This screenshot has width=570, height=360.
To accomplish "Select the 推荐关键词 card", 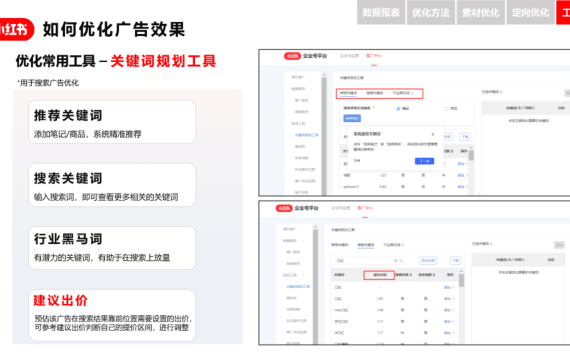I will click(x=112, y=122).
